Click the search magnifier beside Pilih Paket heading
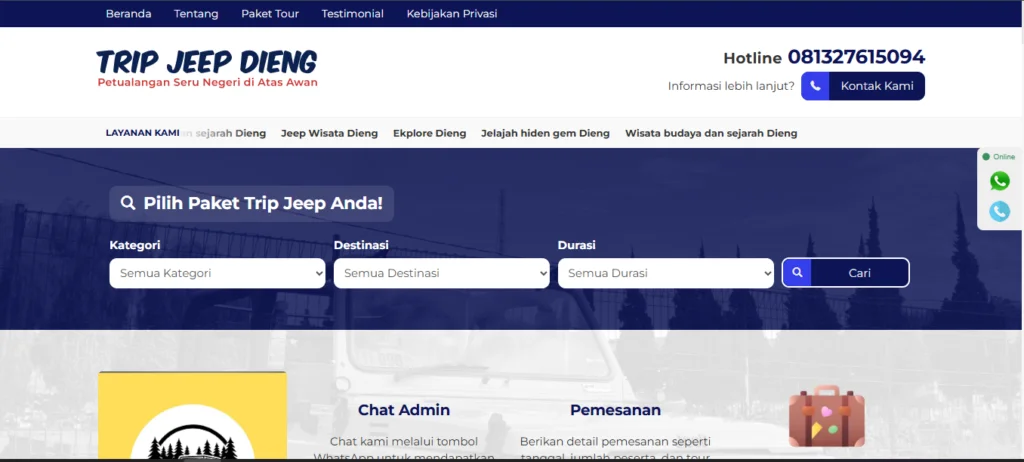The width and height of the screenshot is (1024, 462). (x=128, y=203)
